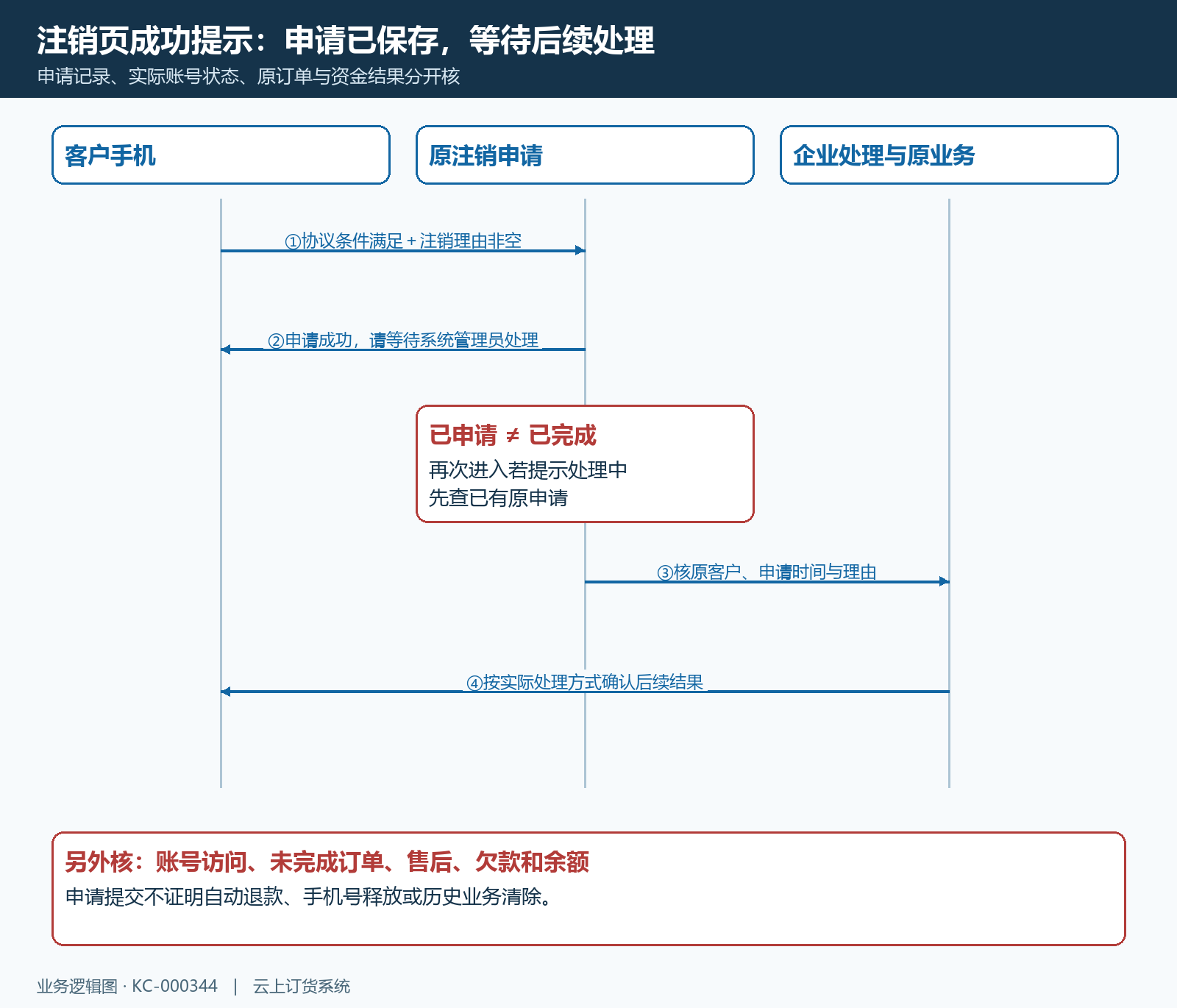Click the subtitle 申请记录、实际账号状态

pyautogui.click(x=249, y=77)
